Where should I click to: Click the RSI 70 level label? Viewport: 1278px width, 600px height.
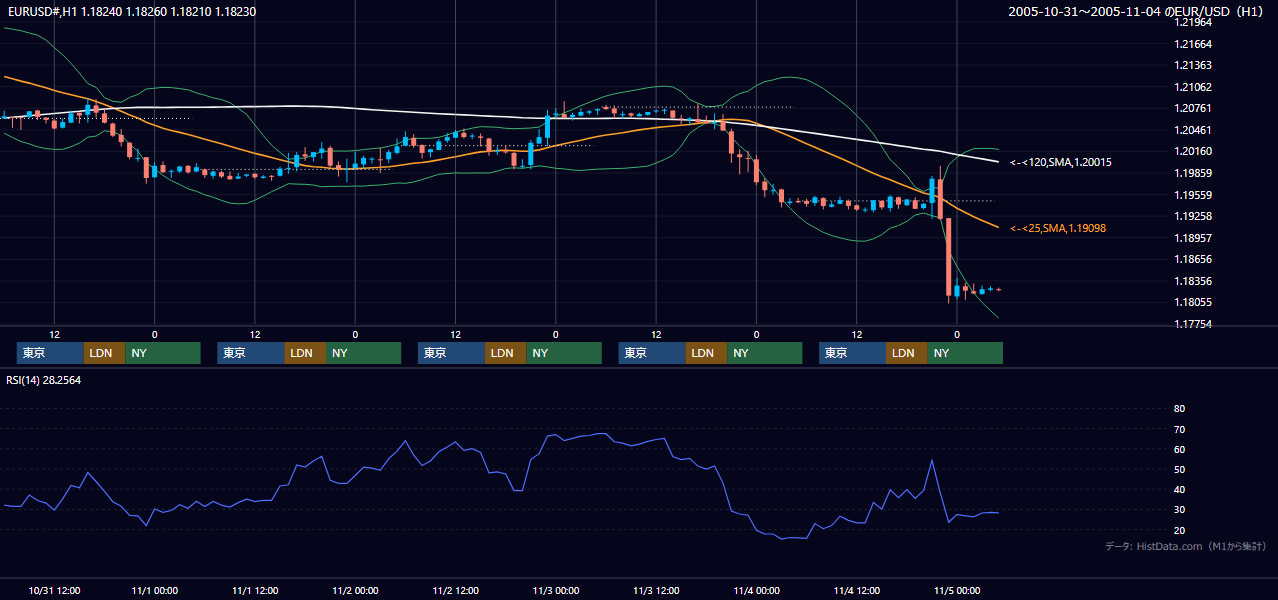pyautogui.click(x=1179, y=429)
